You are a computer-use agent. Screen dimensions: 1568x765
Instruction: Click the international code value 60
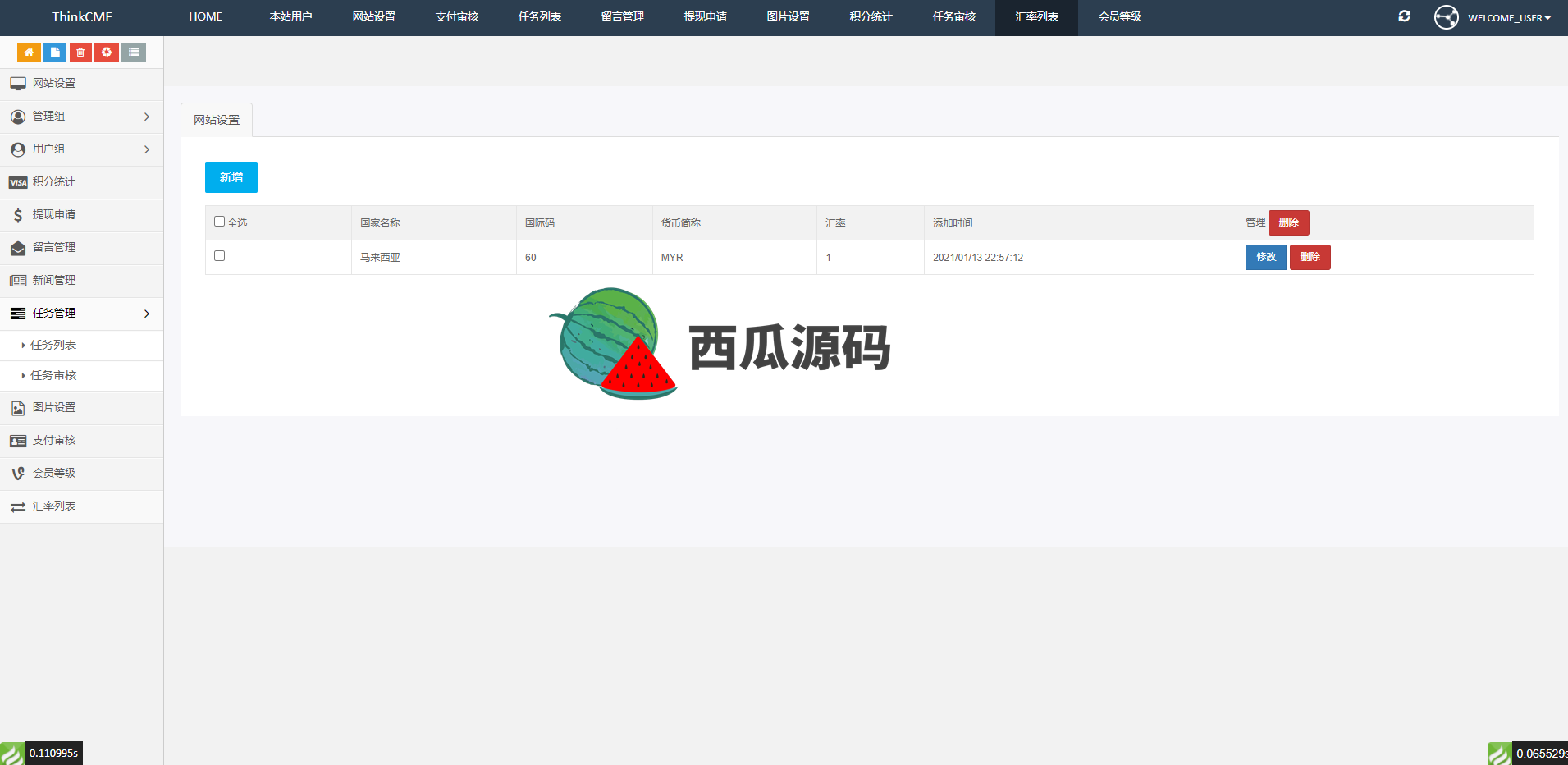pos(531,258)
